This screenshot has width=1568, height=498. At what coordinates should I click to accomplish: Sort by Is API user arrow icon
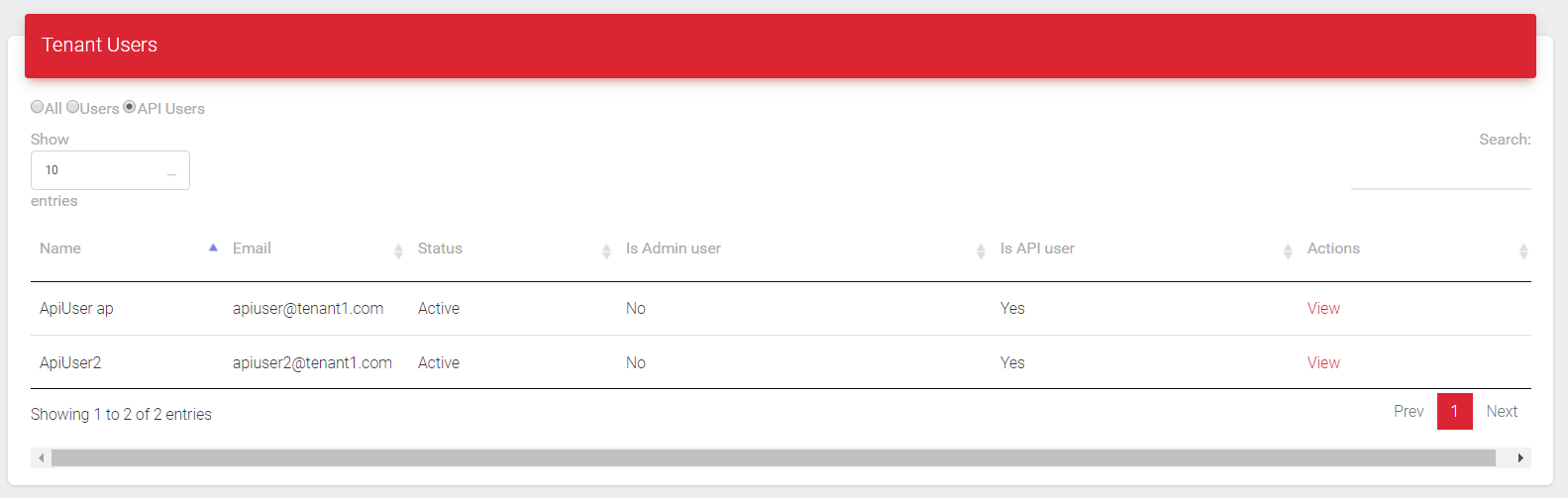(x=1288, y=251)
